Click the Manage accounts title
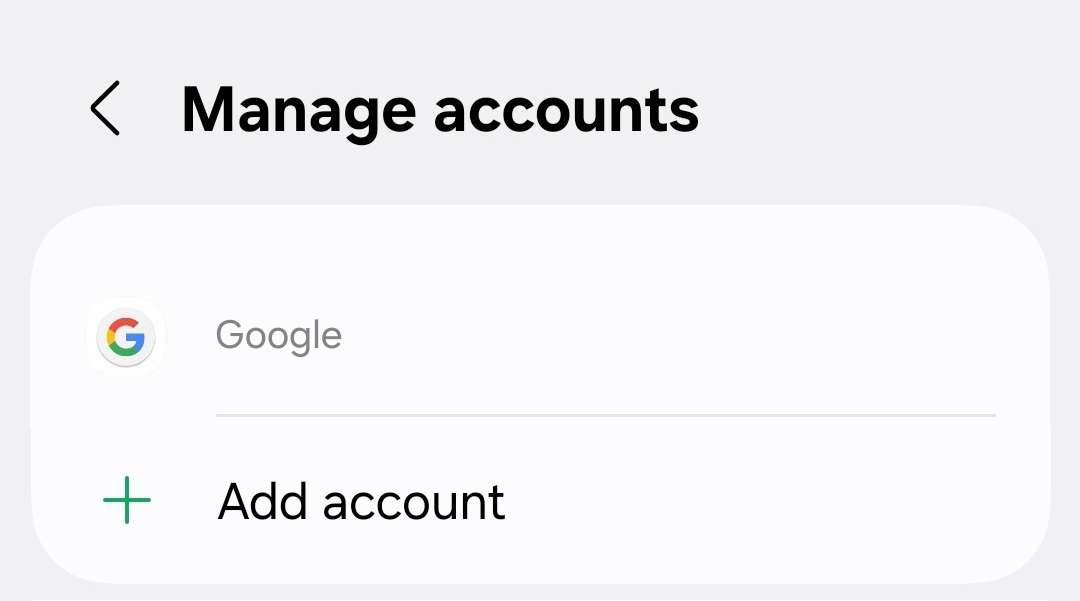 [x=440, y=109]
